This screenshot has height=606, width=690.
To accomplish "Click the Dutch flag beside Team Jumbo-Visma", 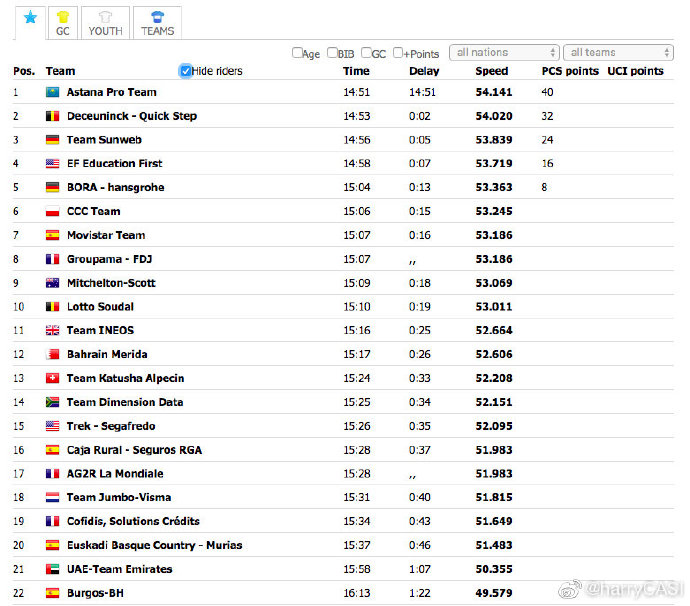I will tap(52, 497).
